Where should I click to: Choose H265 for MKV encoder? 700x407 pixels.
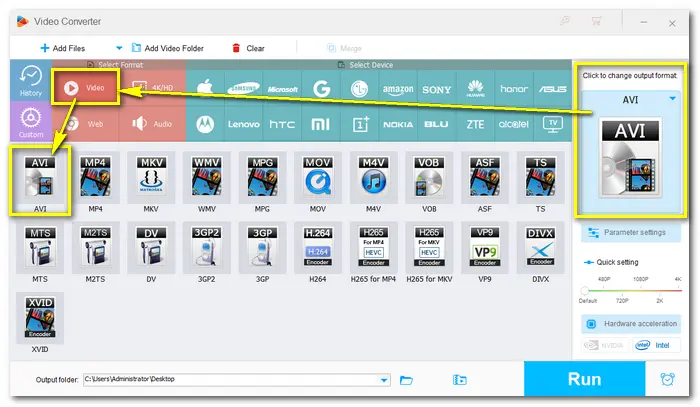(429, 248)
